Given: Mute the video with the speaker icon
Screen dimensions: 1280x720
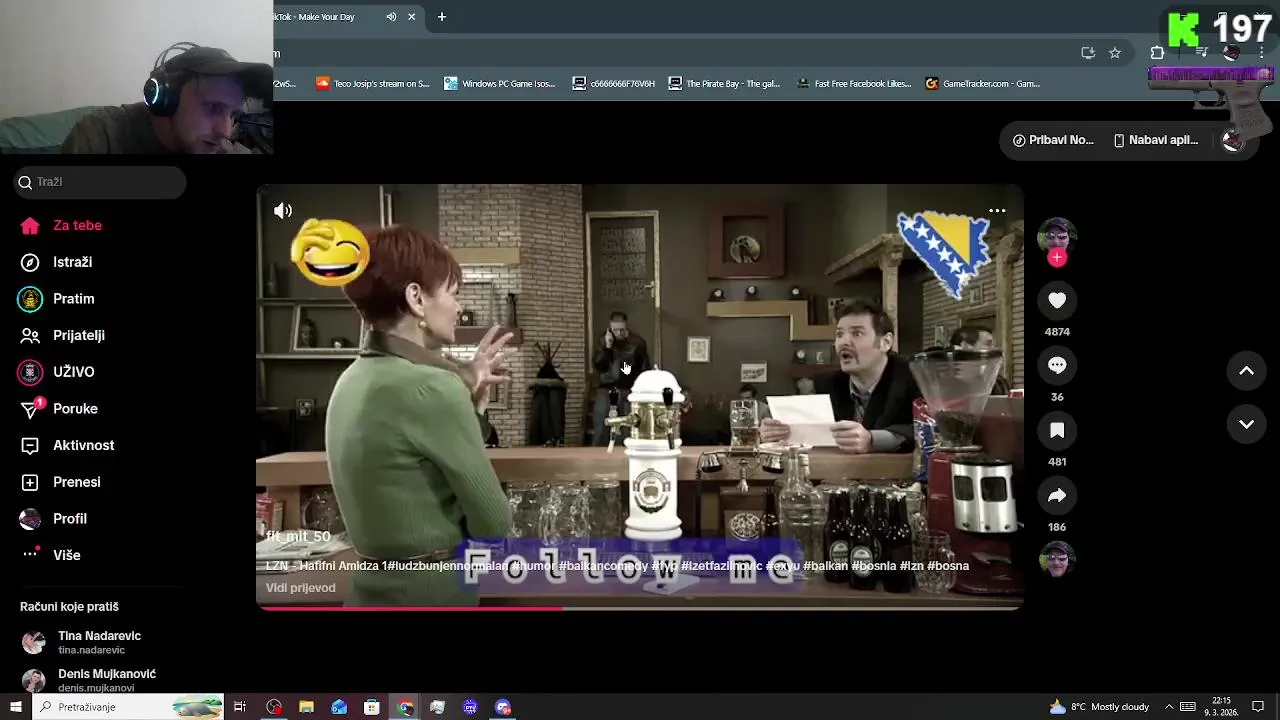Looking at the screenshot, I should 283,210.
